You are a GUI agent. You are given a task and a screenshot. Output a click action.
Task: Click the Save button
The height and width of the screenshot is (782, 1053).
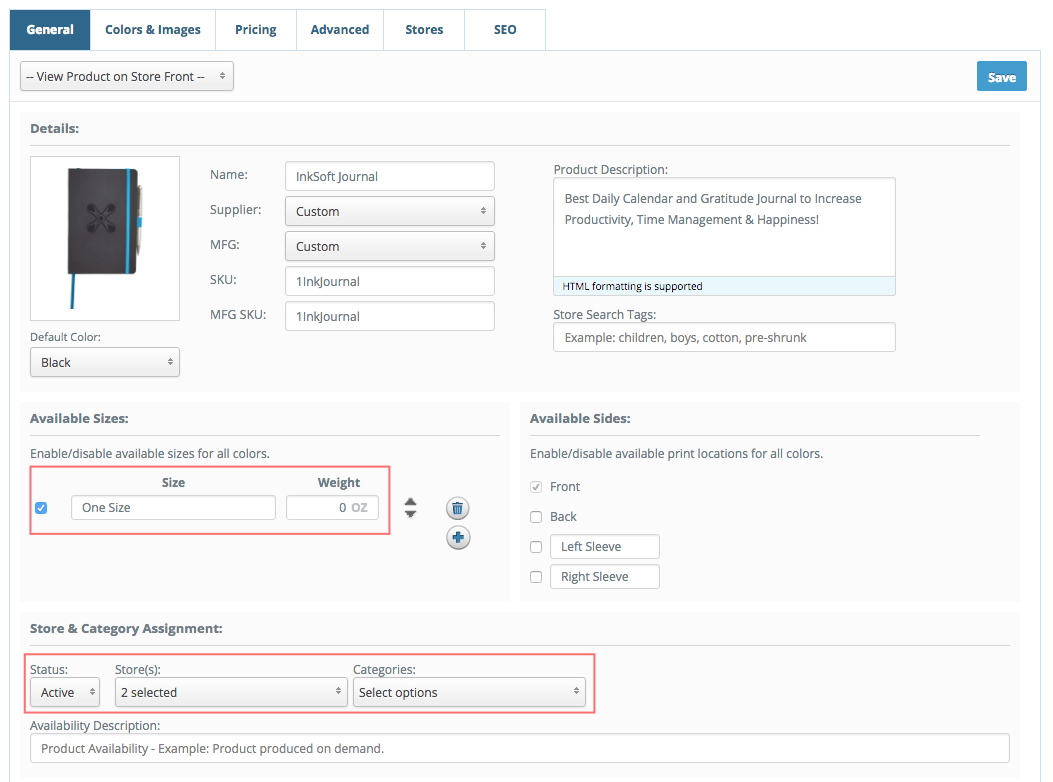[x=1001, y=77]
